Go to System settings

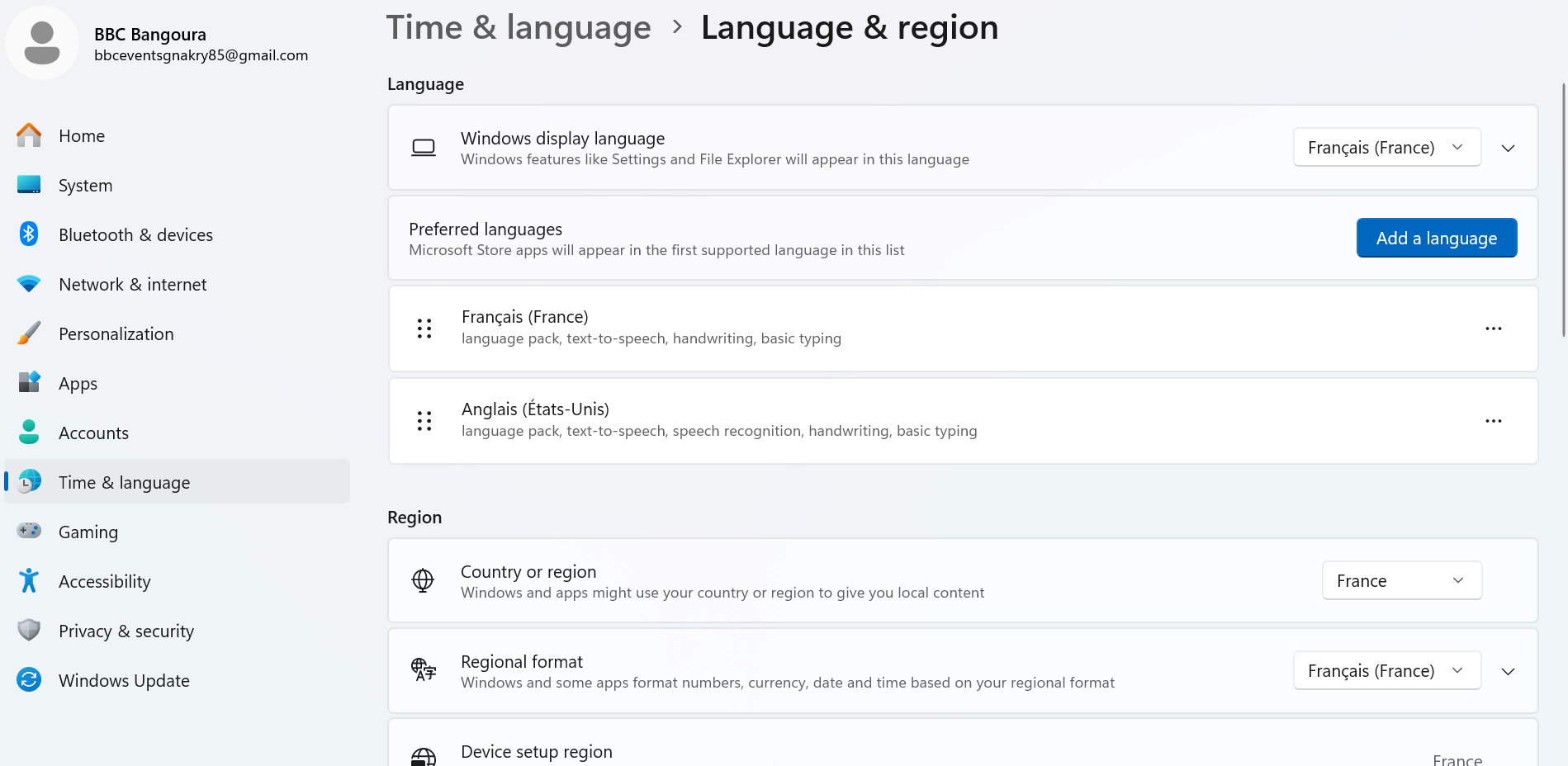coord(177,185)
